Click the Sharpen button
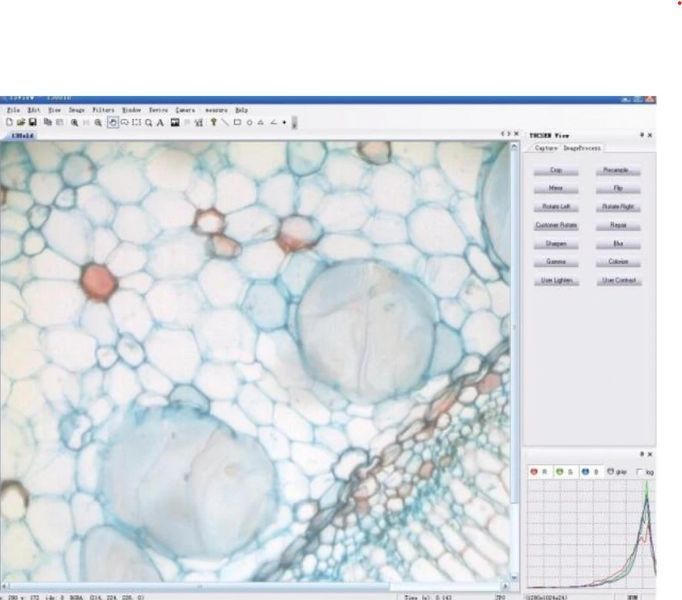Image resolution: width=682 pixels, height=600 pixels. [x=556, y=244]
